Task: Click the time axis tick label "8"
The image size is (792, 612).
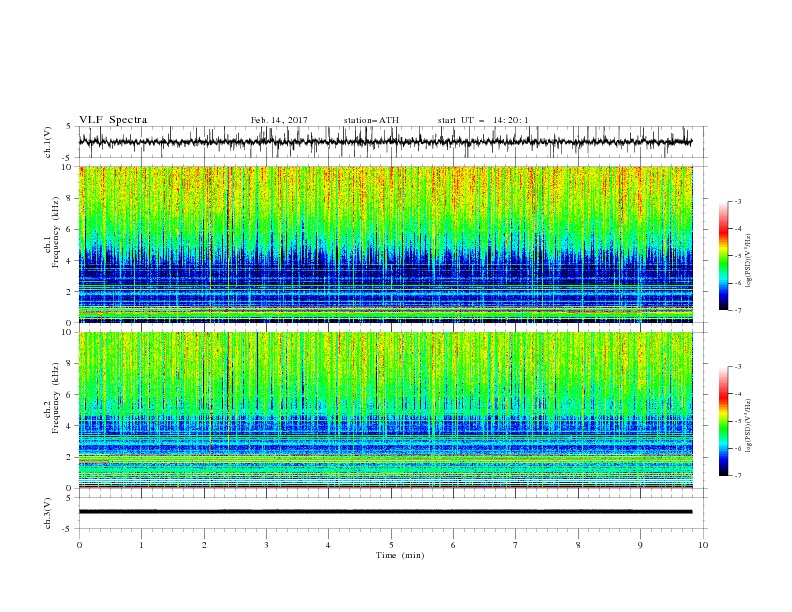Action: click(578, 545)
